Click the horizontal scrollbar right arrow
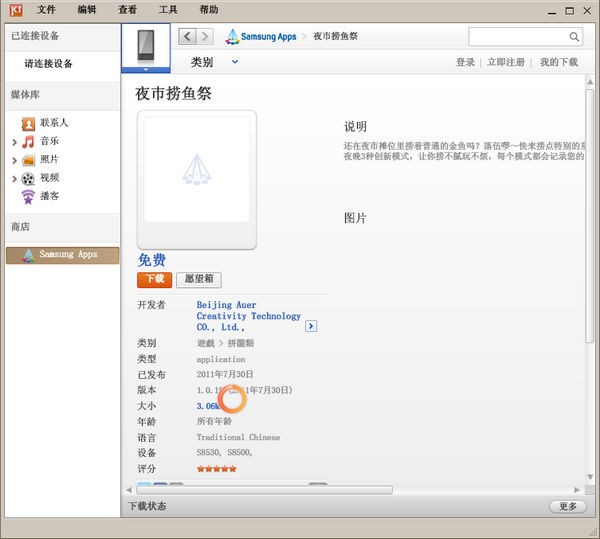 click(577, 490)
